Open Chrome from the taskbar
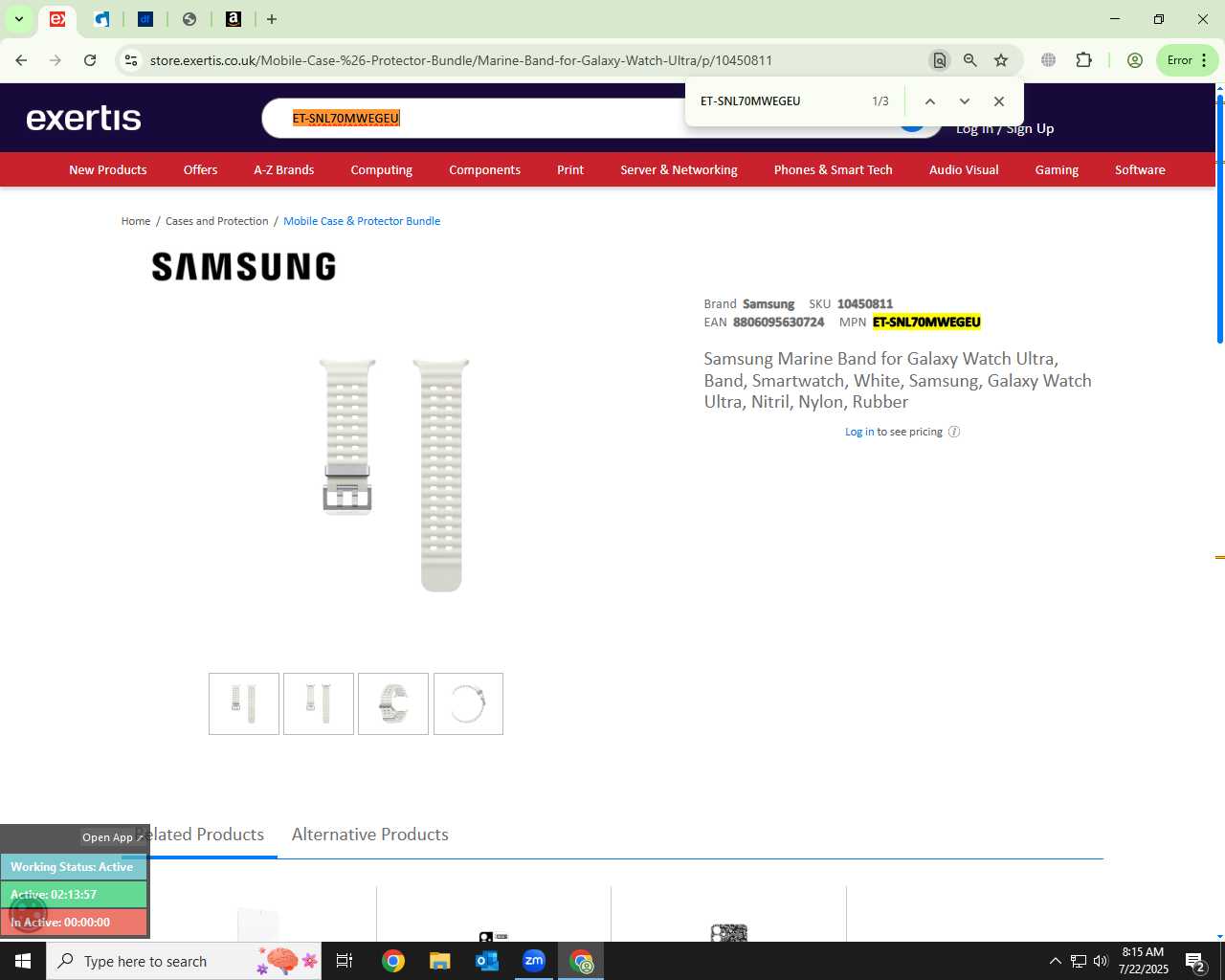1225x980 pixels. 393,961
